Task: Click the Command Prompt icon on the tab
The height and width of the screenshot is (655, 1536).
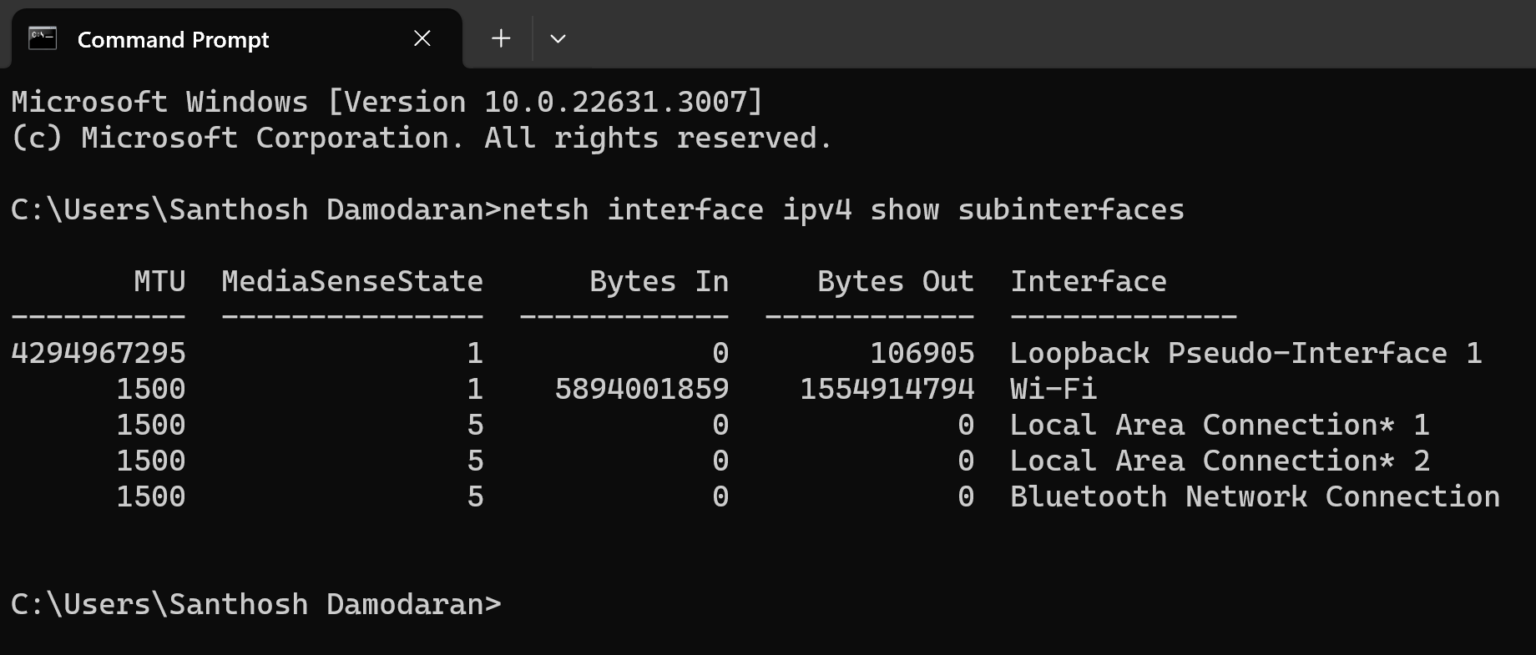Action: point(42,38)
